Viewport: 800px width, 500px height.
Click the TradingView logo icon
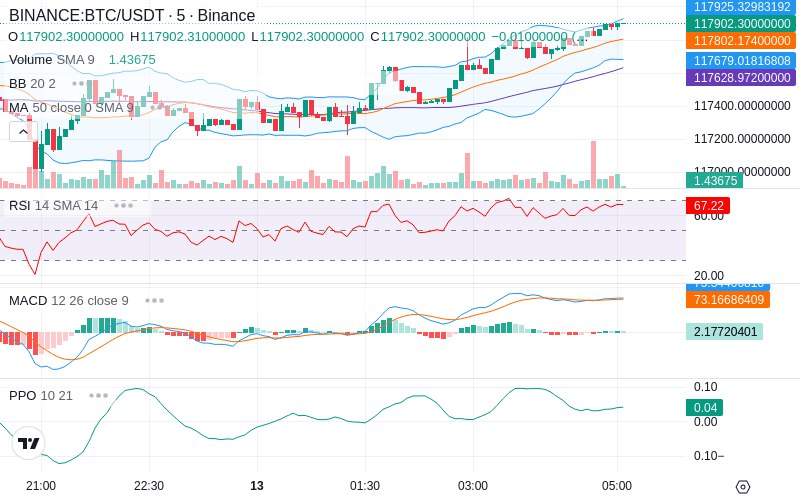point(29,443)
